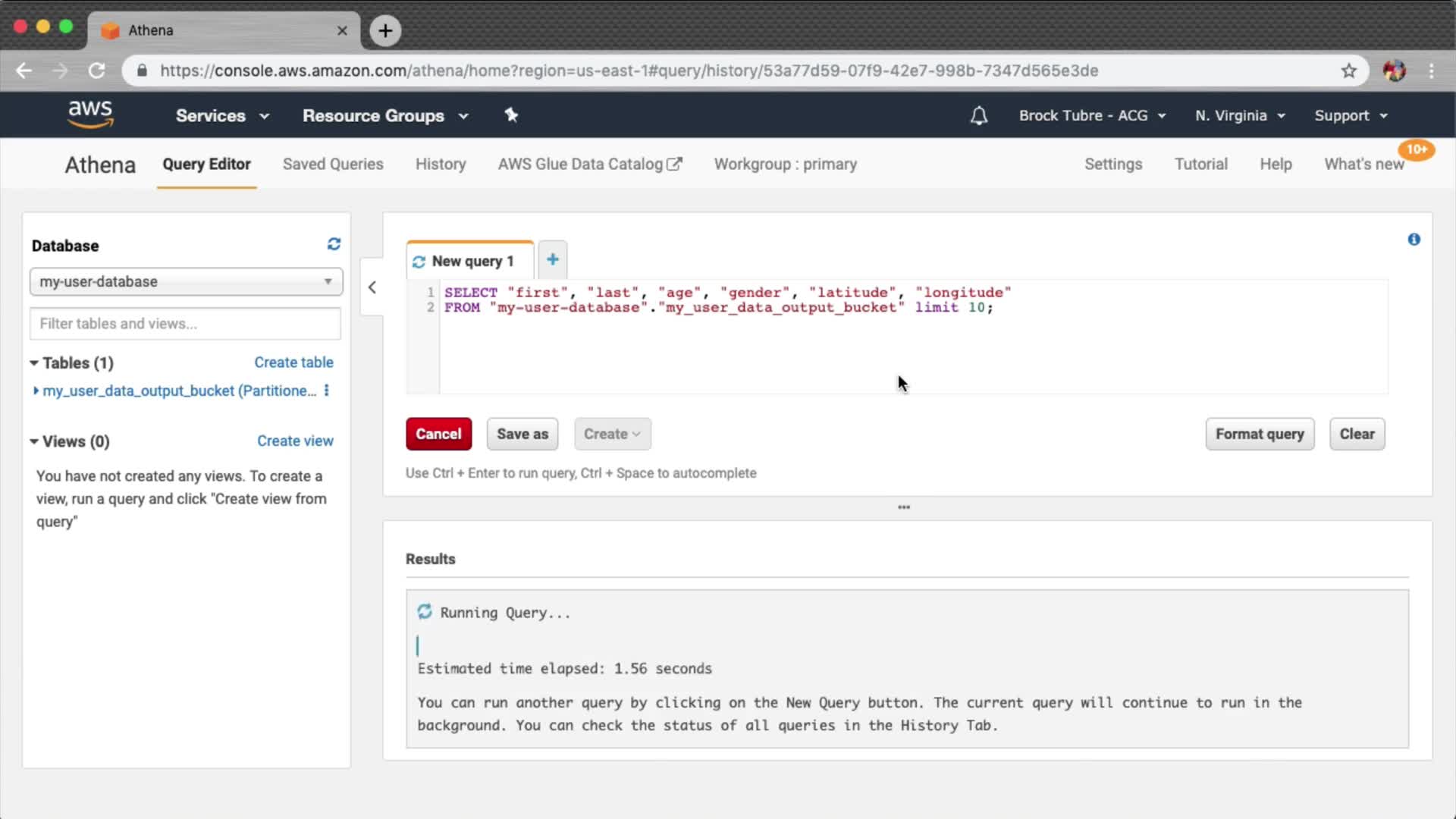The width and height of the screenshot is (1456, 819).
Task: Click the AWS logo home icon
Action: click(90, 115)
